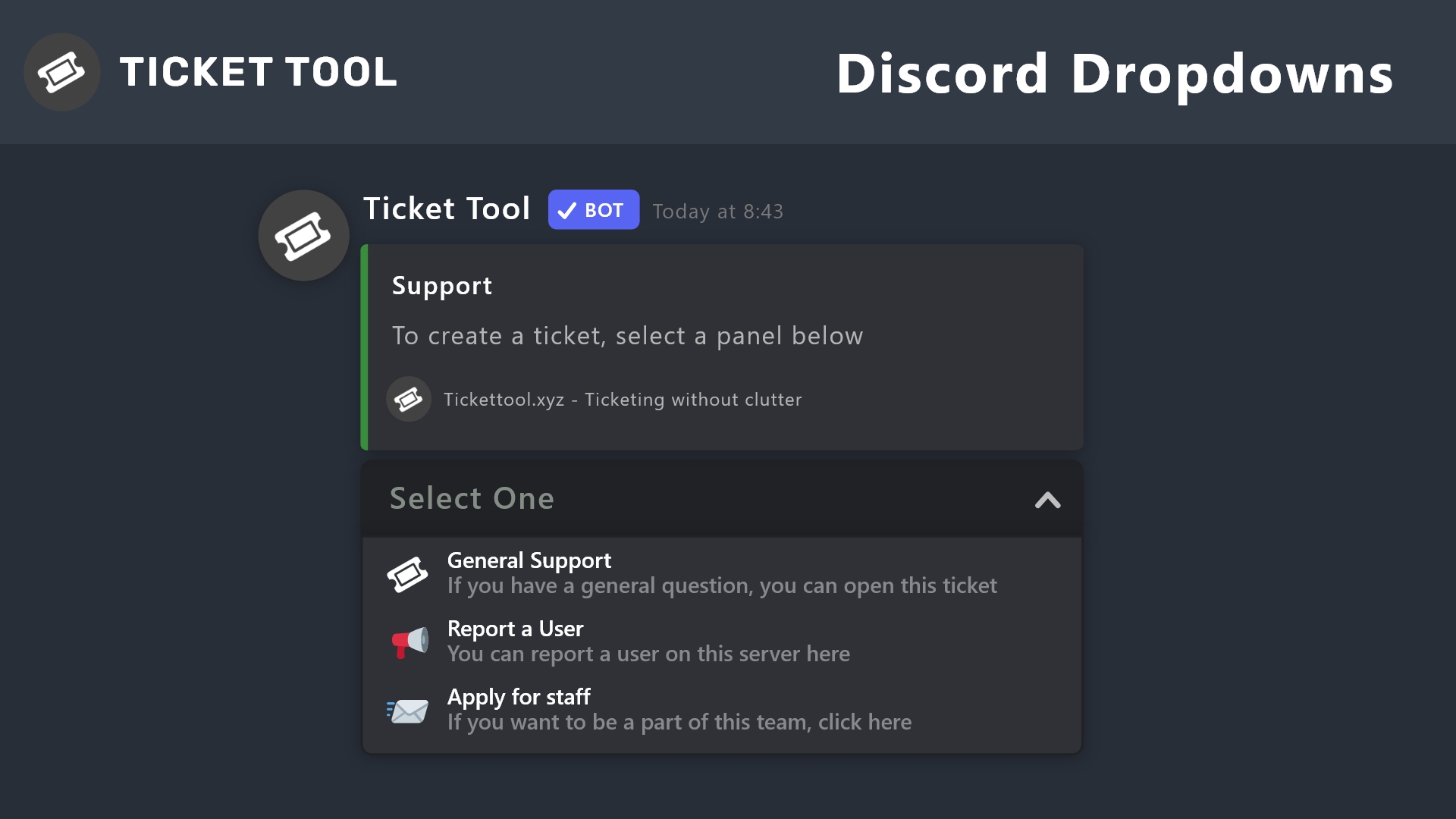
Task: Click the megaphone icon beside Report a User
Action: tap(409, 642)
